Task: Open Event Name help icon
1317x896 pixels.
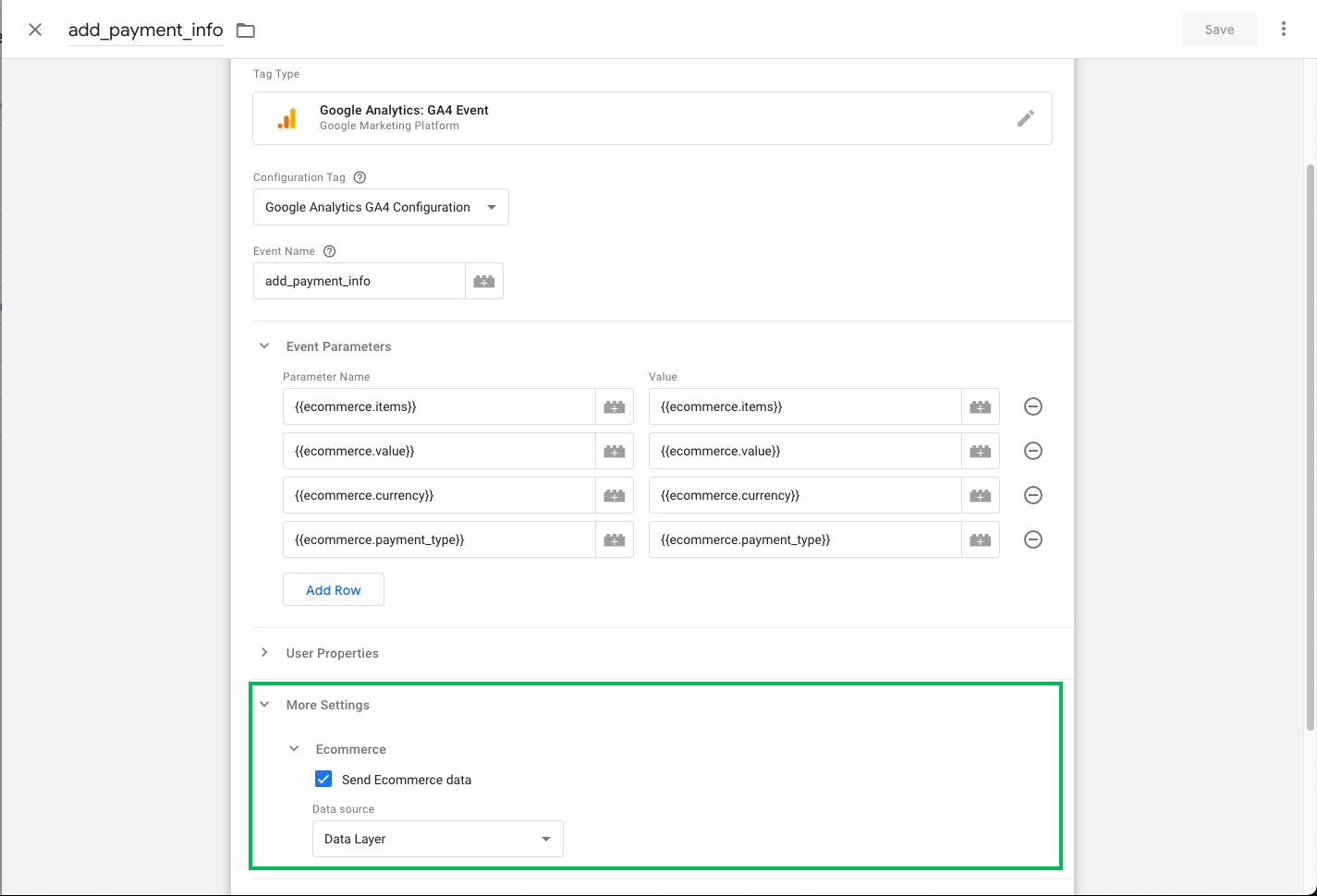Action: [x=330, y=251]
